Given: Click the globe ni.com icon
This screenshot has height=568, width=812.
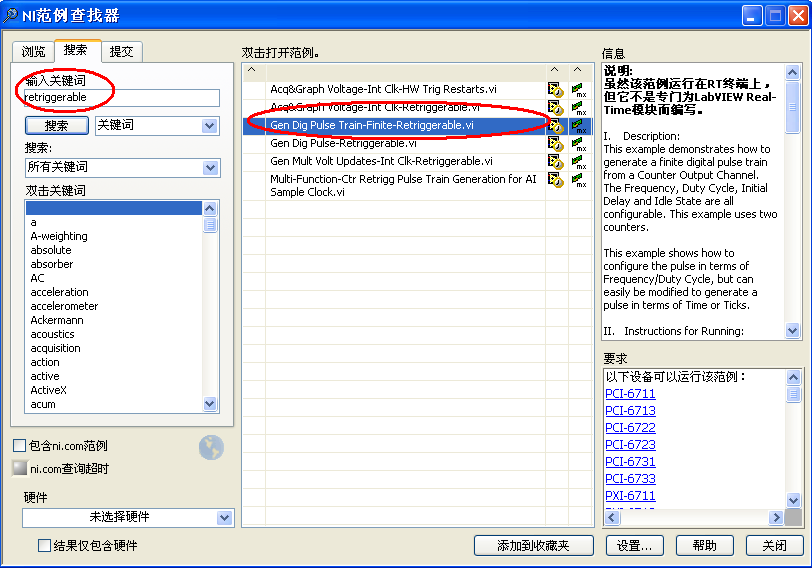Looking at the screenshot, I should click(x=211, y=447).
